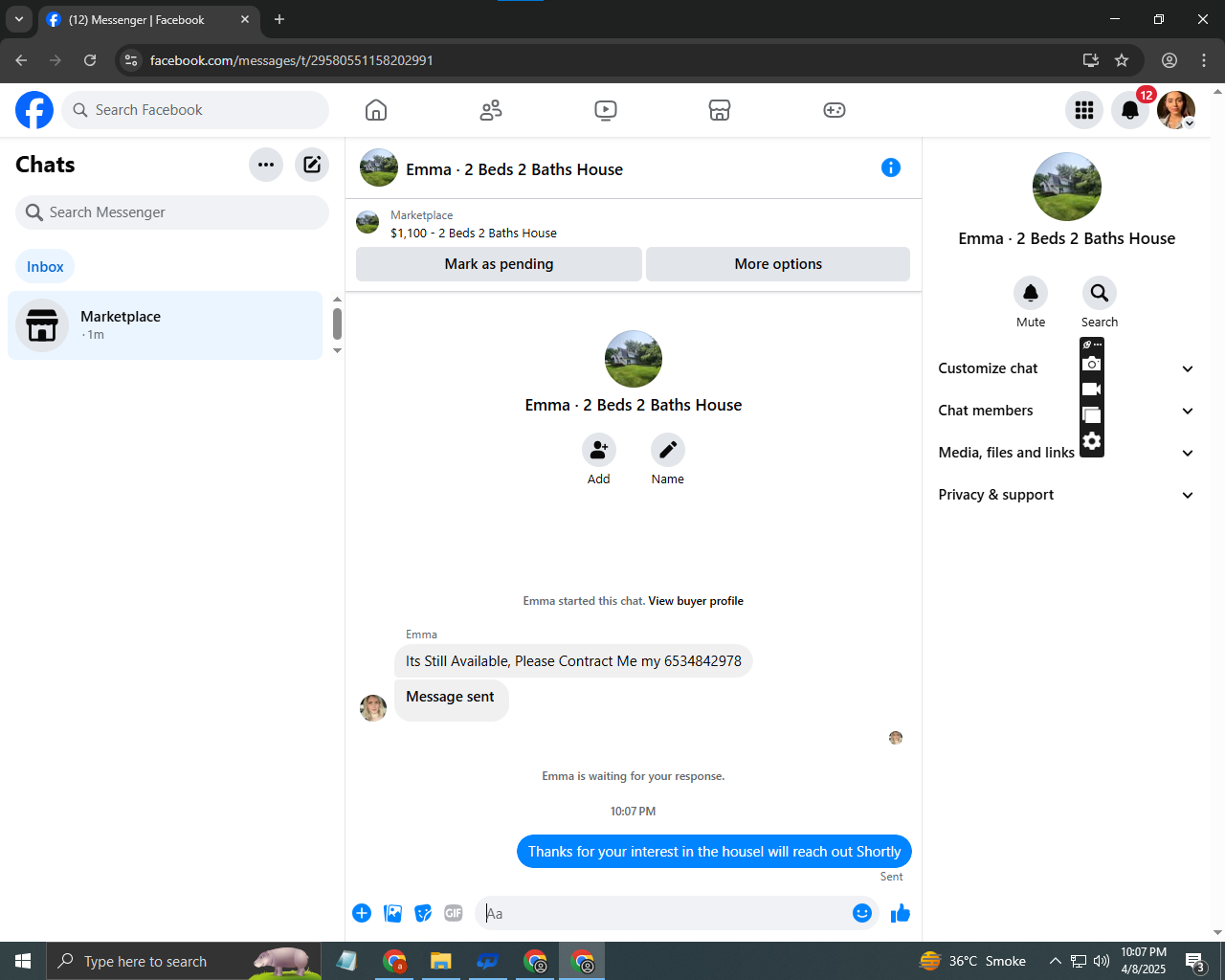Open more actions plus icon in composer

pos(362,913)
